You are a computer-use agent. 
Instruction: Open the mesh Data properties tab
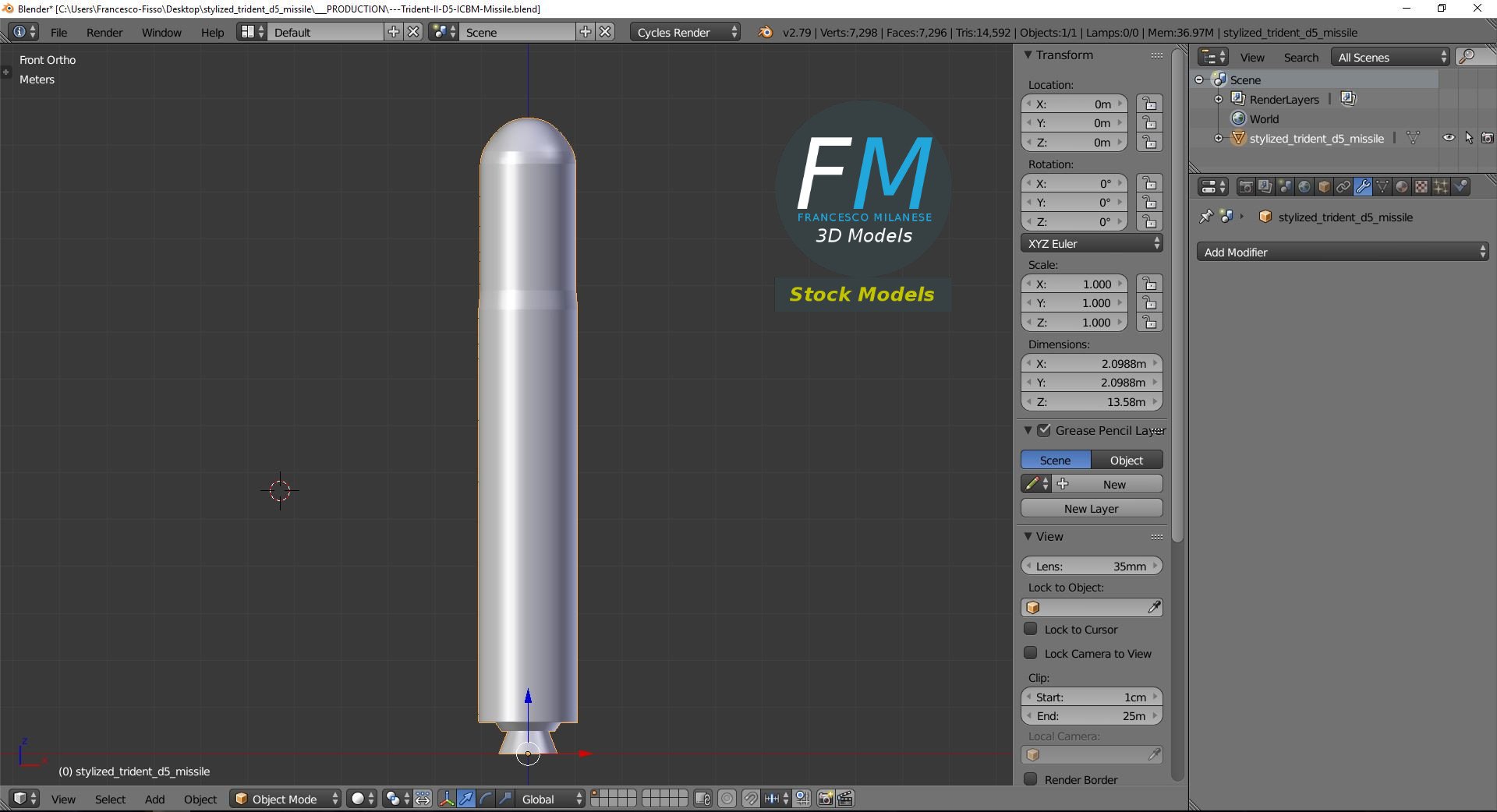coord(1382,187)
